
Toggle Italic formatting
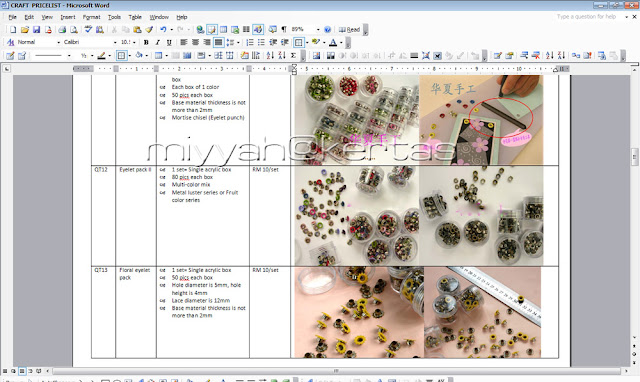click(158, 42)
